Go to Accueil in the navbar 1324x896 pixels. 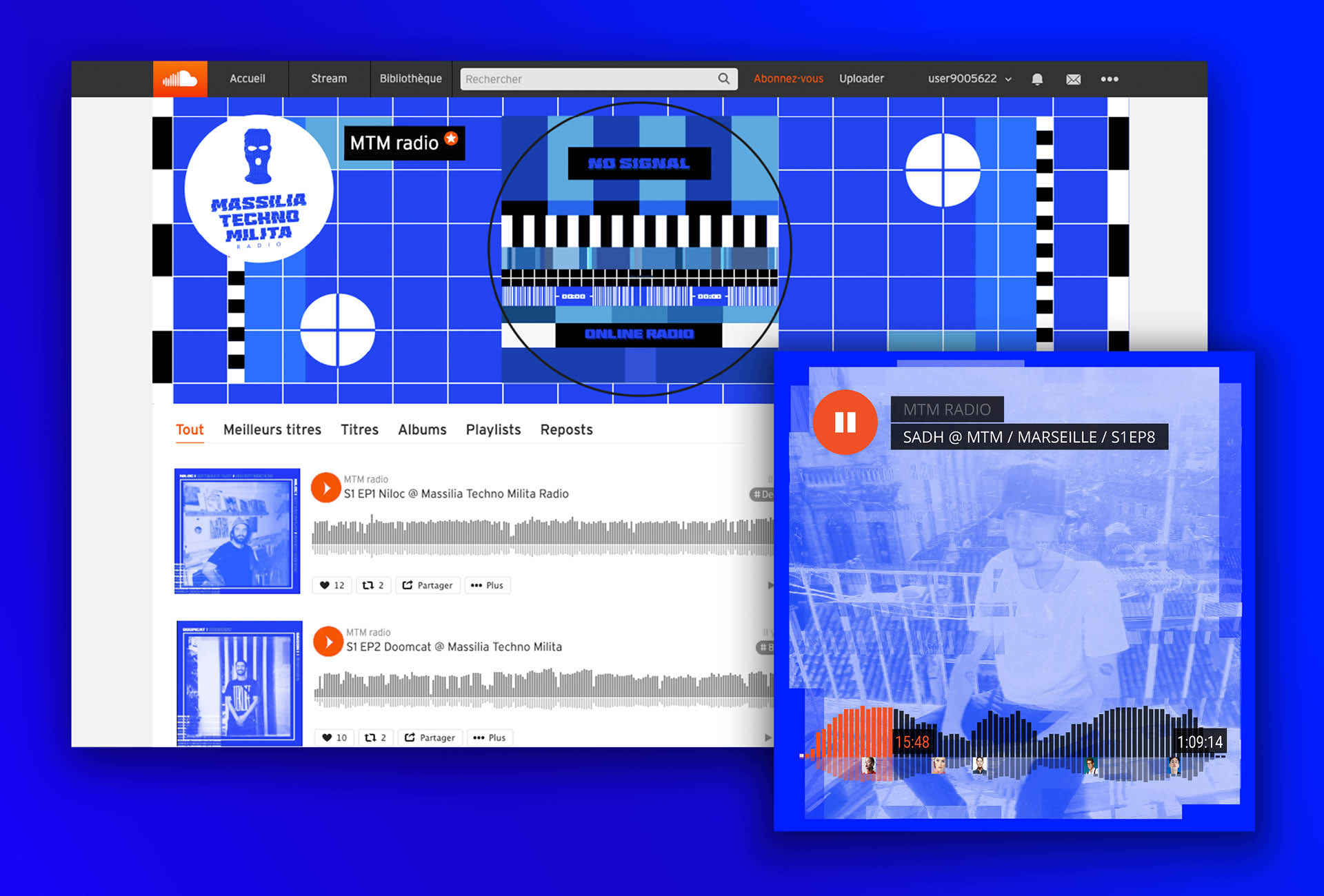pyautogui.click(x=248, y=79)
